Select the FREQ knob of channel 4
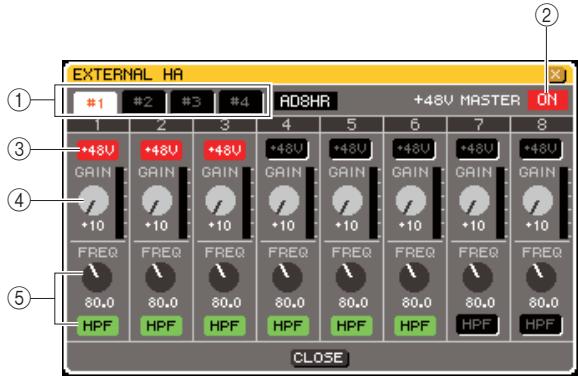Image resolution: width=578 pixels, height=376 pixels. click(287, 277)
